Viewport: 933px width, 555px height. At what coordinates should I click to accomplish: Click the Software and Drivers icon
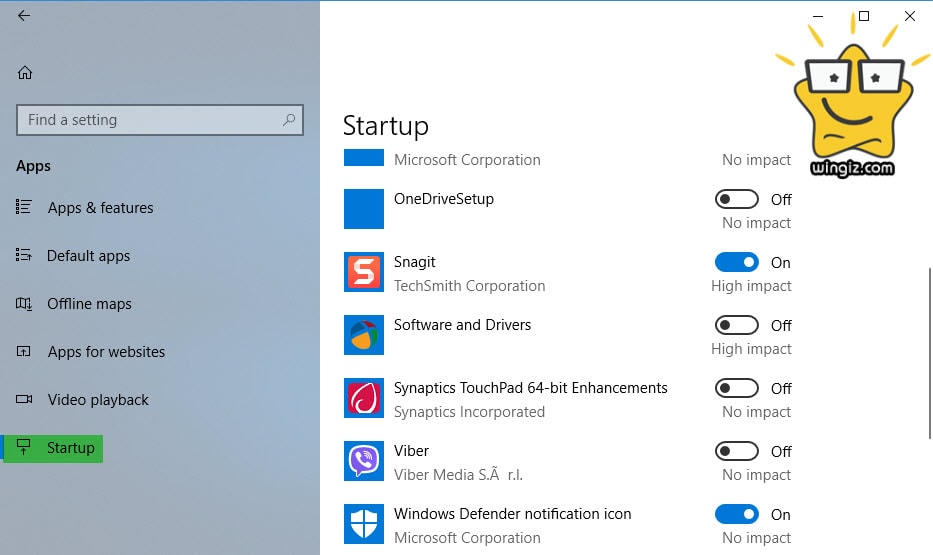[364, 335]
